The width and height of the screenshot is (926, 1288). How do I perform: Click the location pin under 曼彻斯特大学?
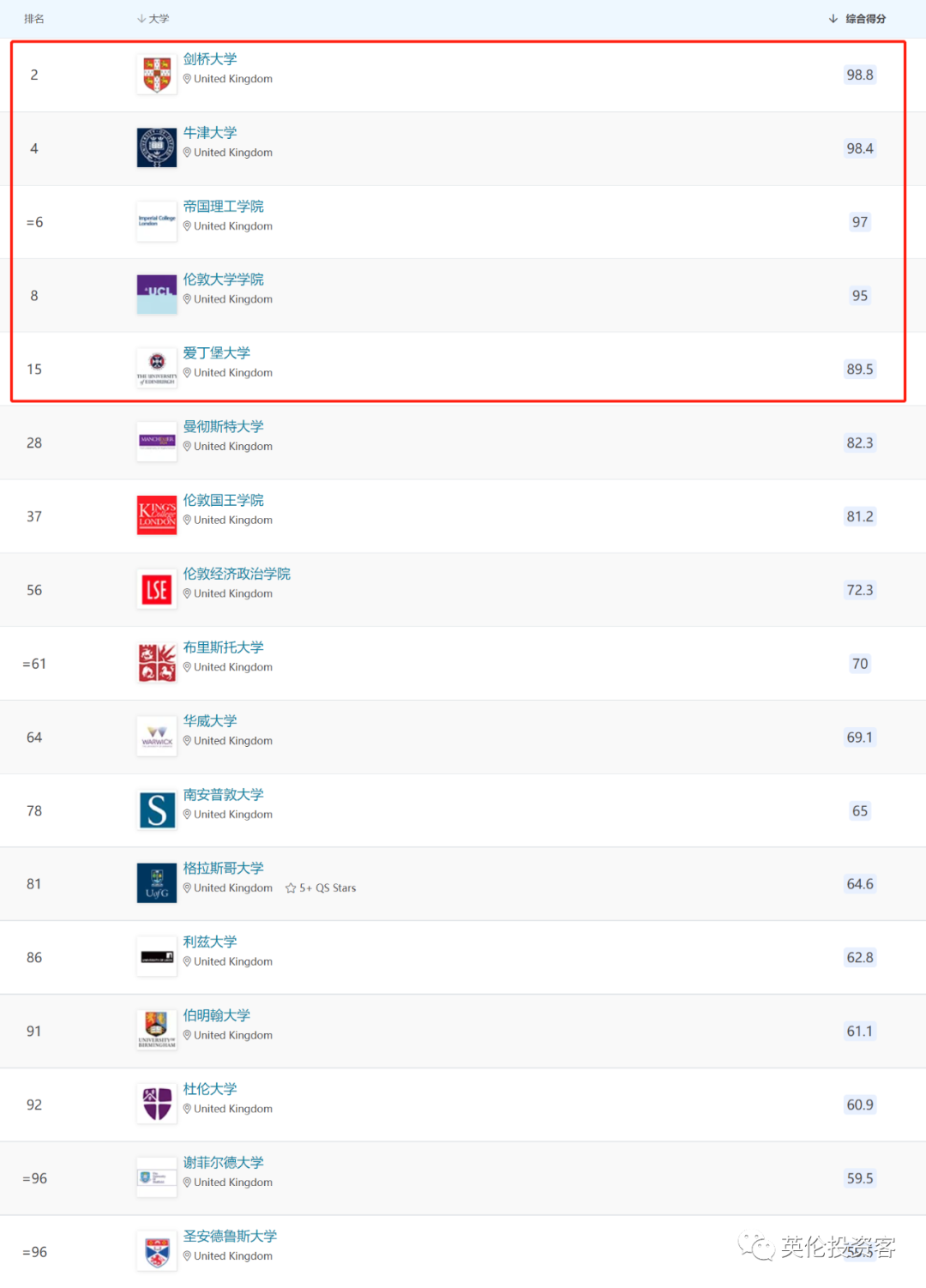(x=187, y=447)
